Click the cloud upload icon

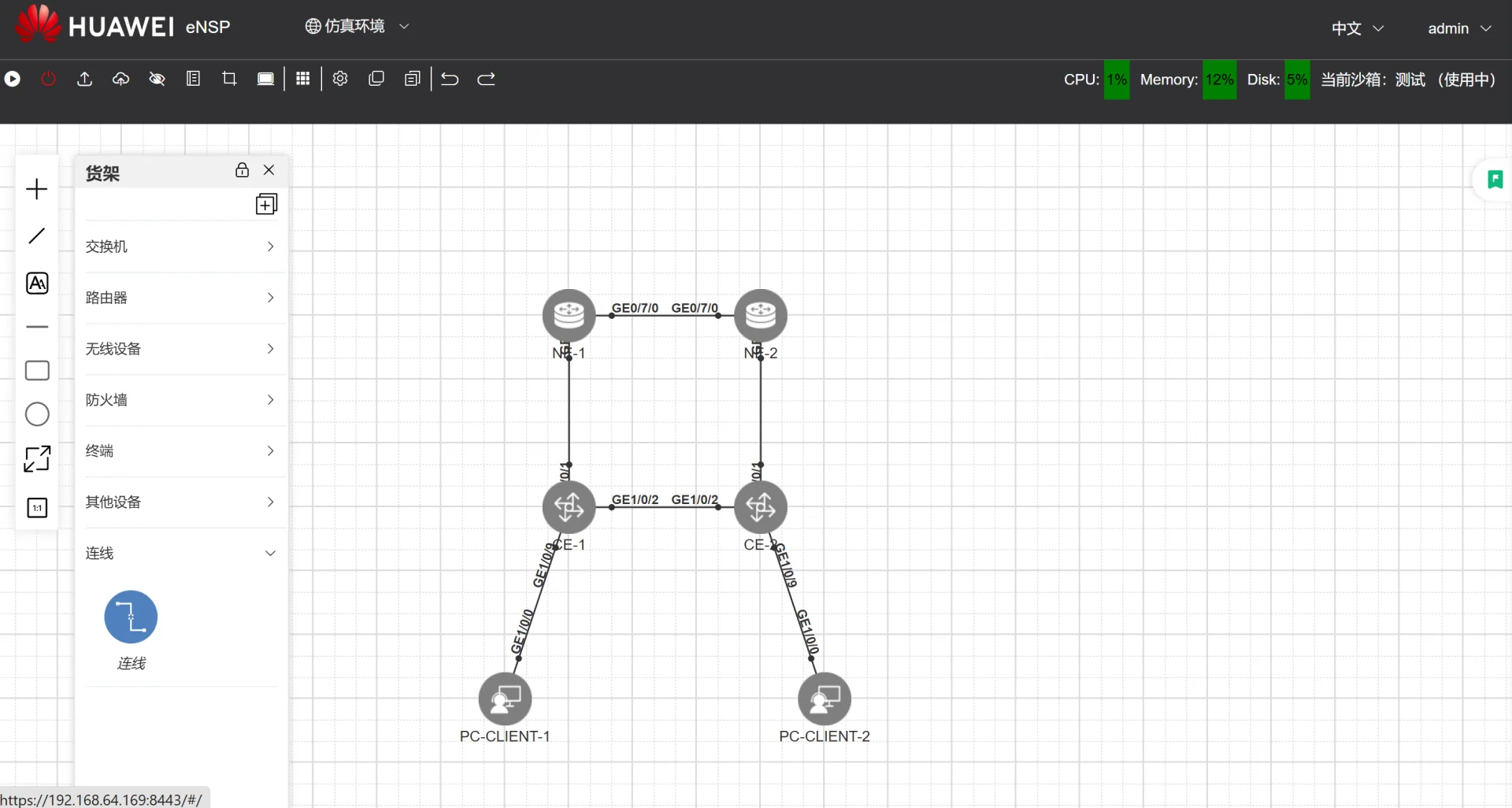click(120, 79)
